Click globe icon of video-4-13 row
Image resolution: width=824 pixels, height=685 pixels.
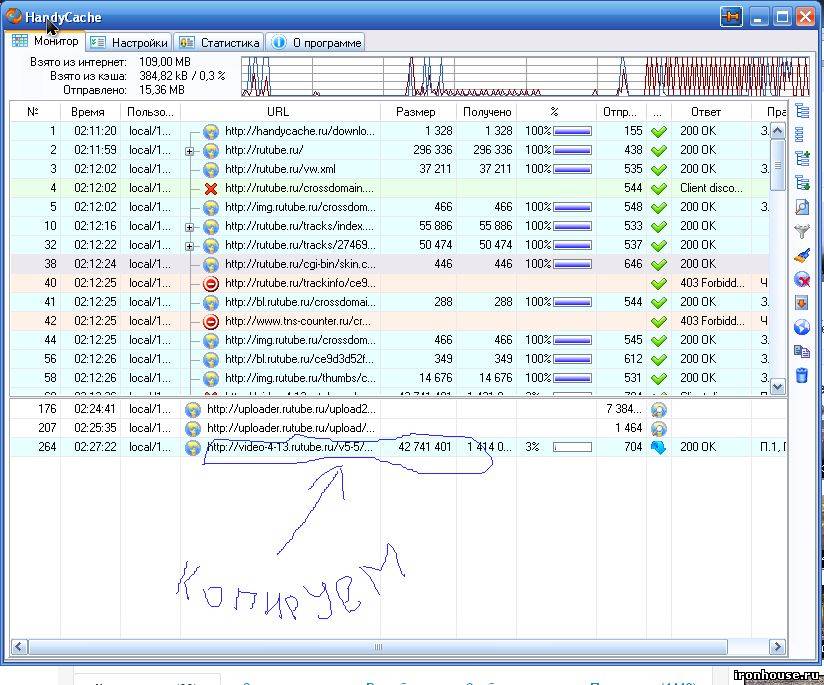click(x=193, y=447)
